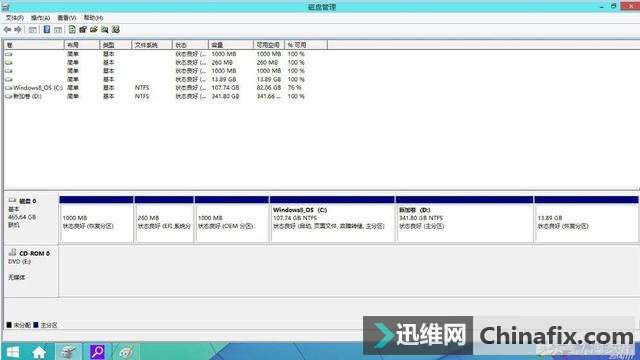Click the magnifier search toolbar icon
This screenshot has width=640, height=360.
(105, 29)
